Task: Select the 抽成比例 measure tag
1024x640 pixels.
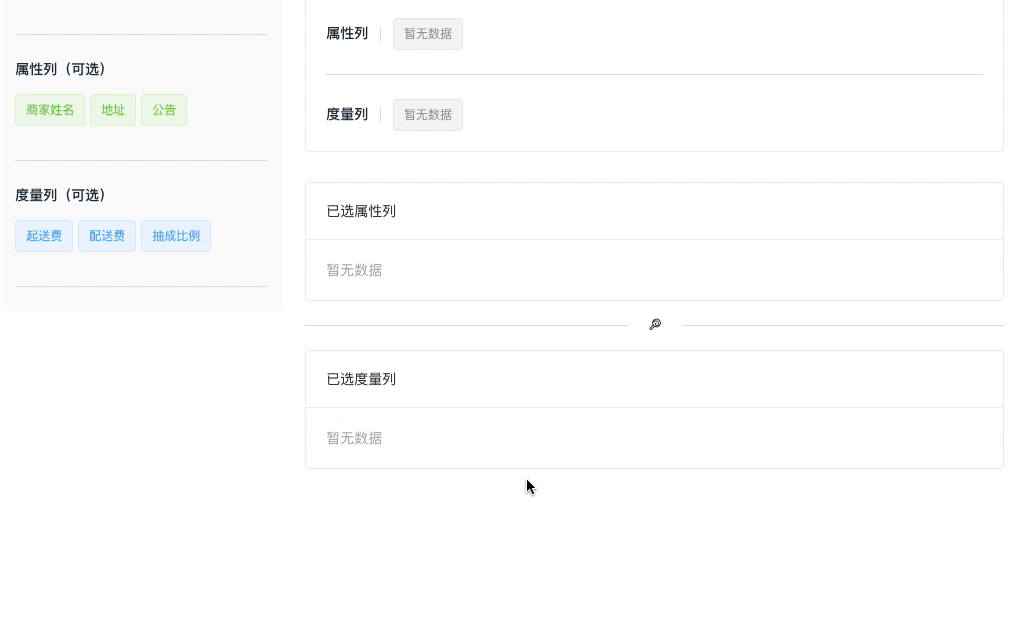Action: click(175, 236)
